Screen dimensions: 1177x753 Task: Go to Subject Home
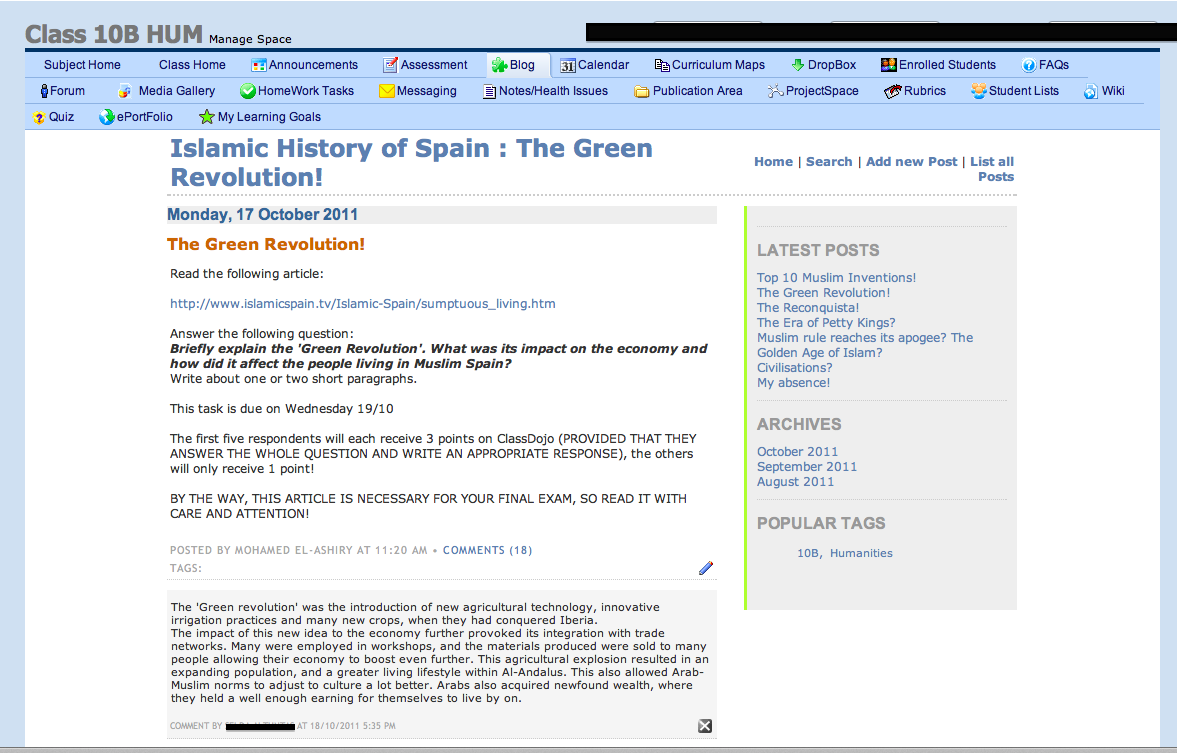(82, 65)
